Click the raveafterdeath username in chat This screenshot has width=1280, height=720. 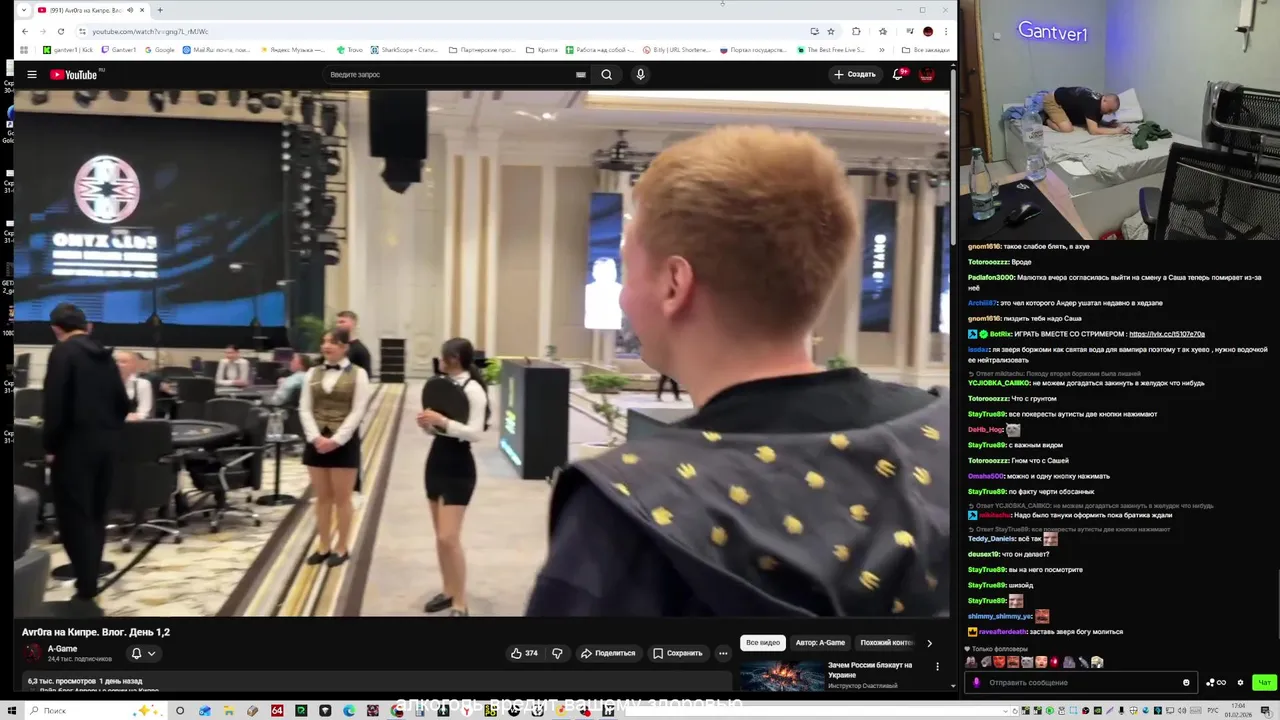(1001, 632)
